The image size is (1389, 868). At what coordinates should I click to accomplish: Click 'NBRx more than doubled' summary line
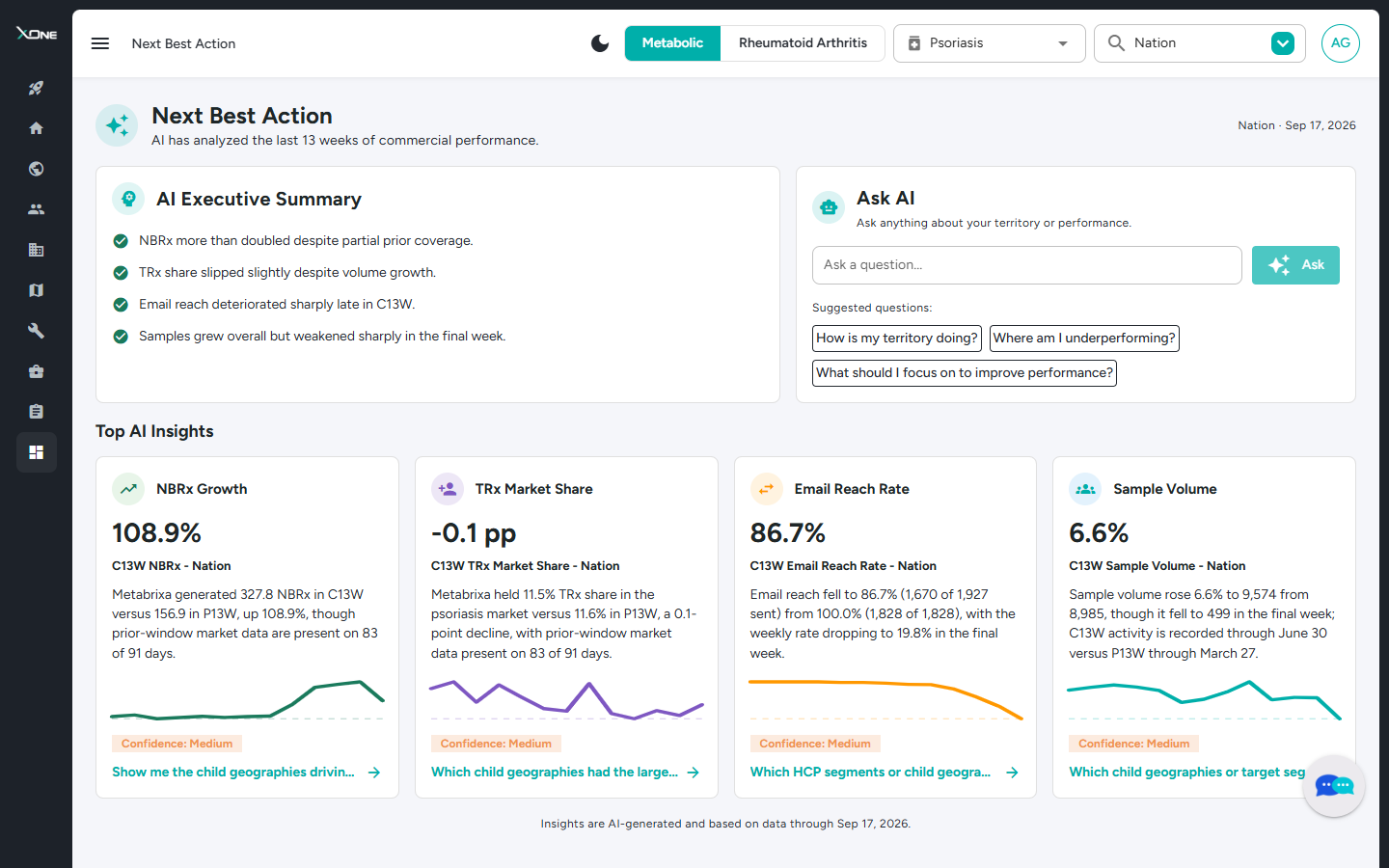pyautogui.click(x=306, y=241)
